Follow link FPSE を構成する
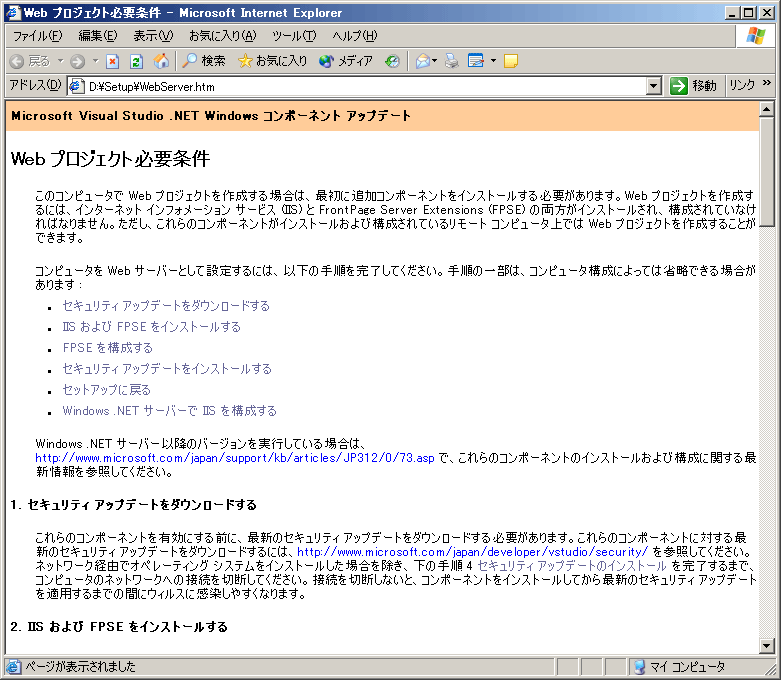781x680 pixels. pos(108,348)
